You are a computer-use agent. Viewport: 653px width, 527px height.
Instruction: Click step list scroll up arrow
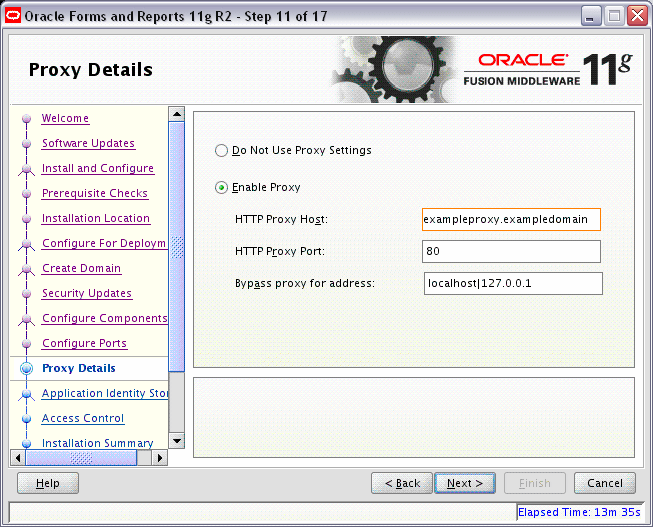tap(177, 114)
